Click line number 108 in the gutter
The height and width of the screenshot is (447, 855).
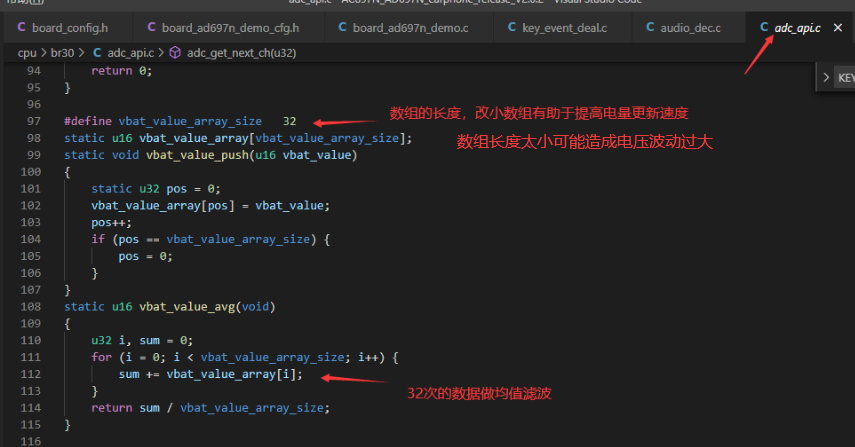click(31, 306)
